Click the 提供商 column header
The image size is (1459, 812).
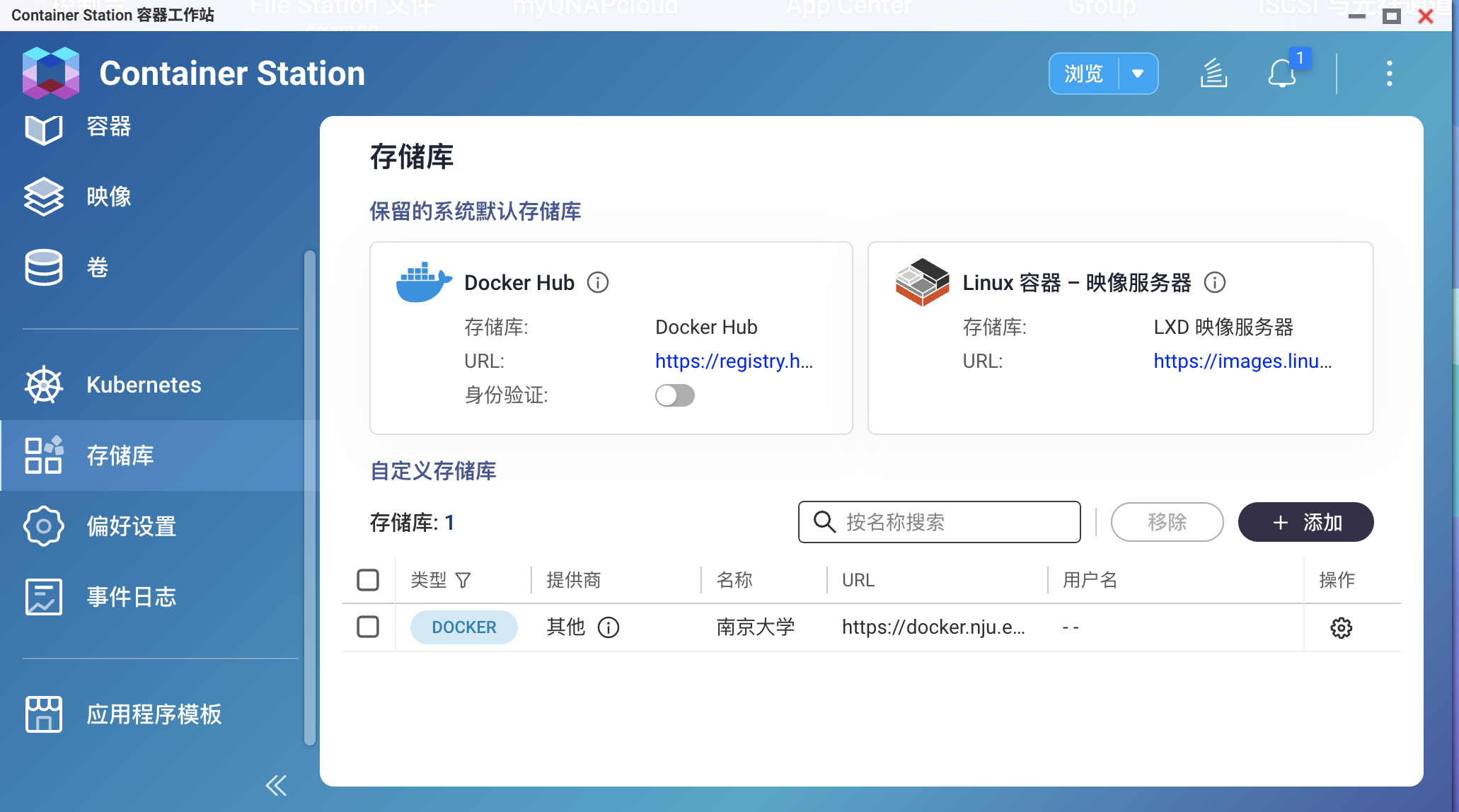574,580
